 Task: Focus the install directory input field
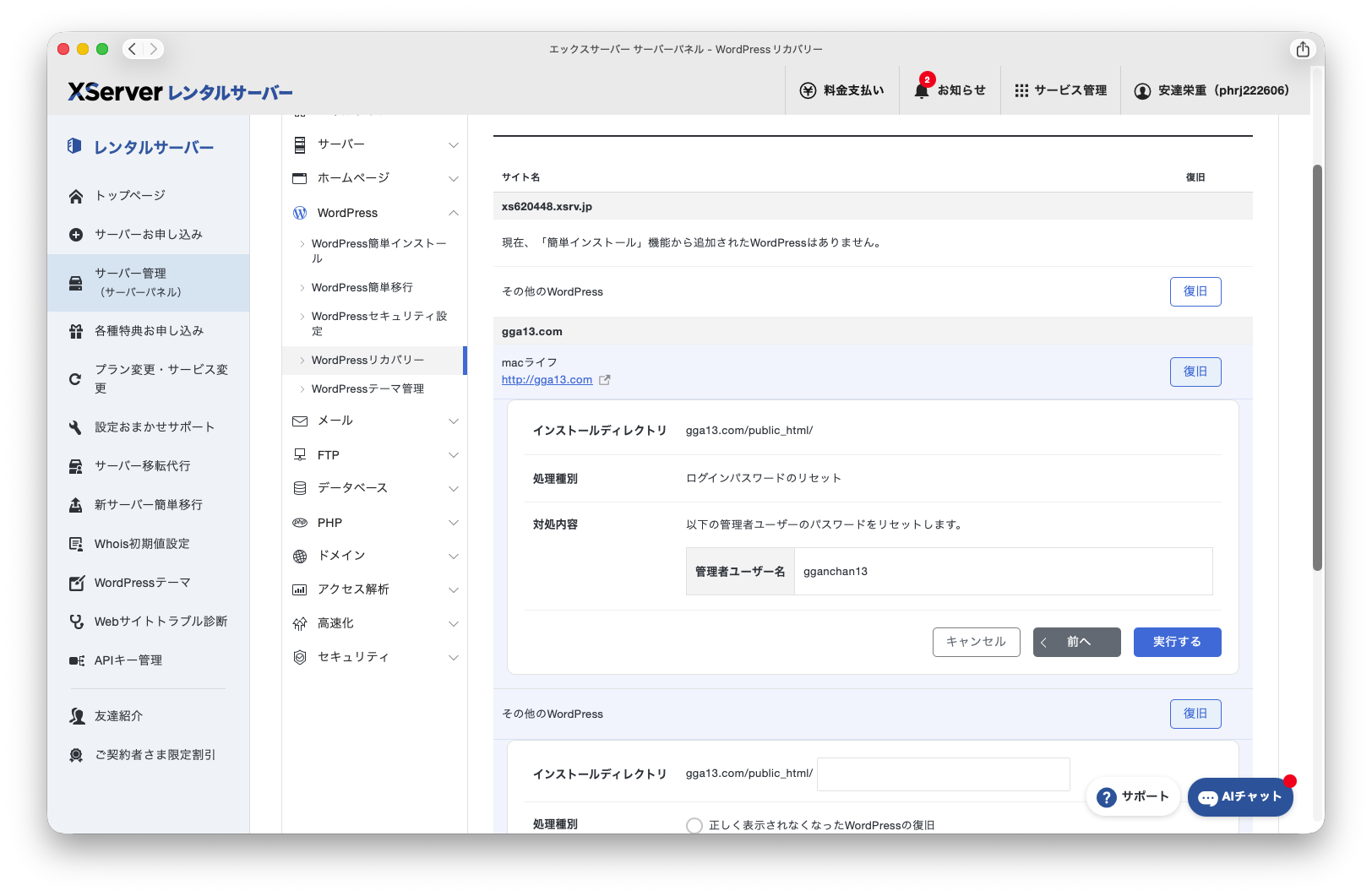click(x=944, y=774)
